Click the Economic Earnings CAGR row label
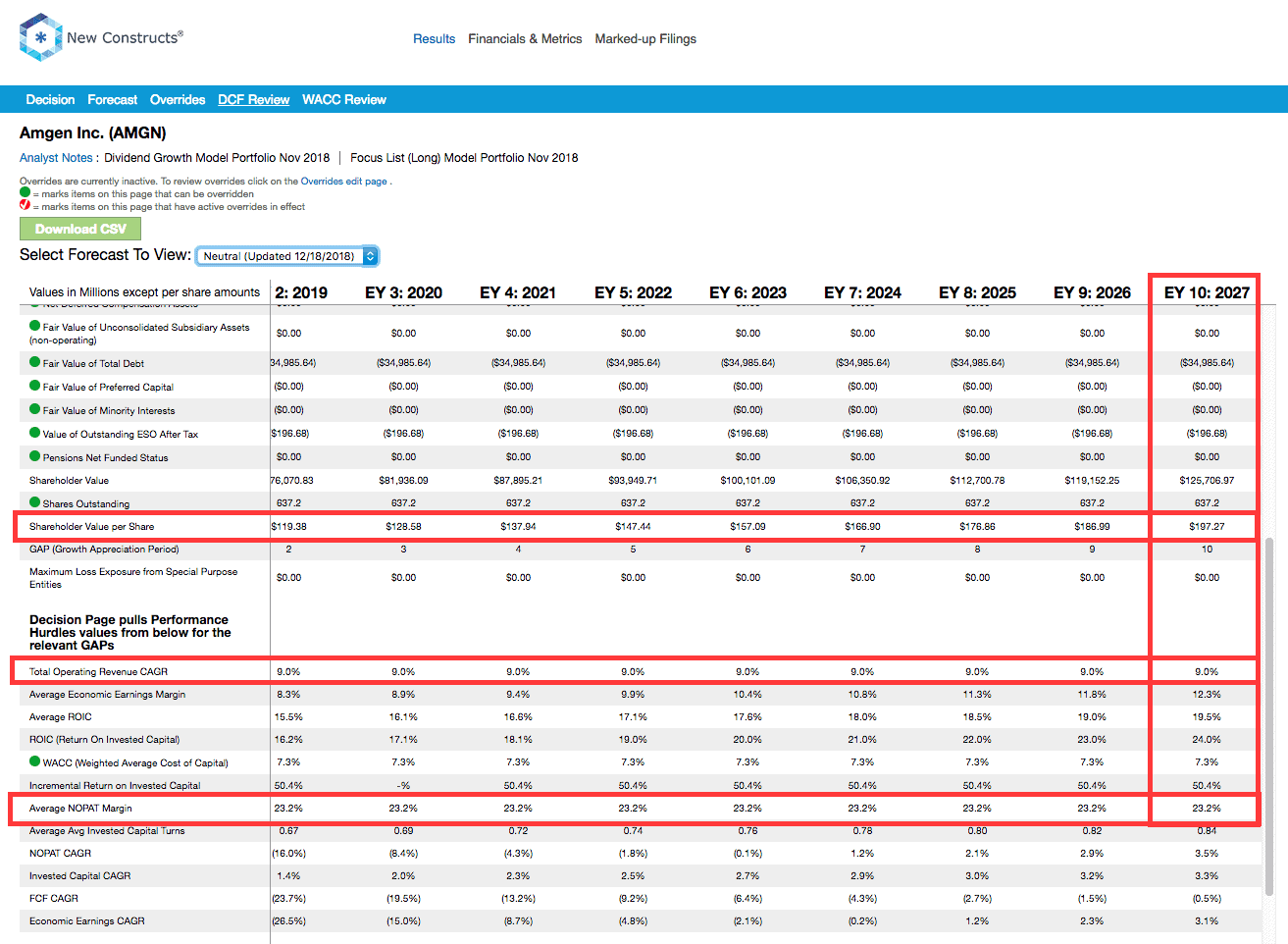The height and width of the screenshot is (944, 1288). [x=87, y=921]
